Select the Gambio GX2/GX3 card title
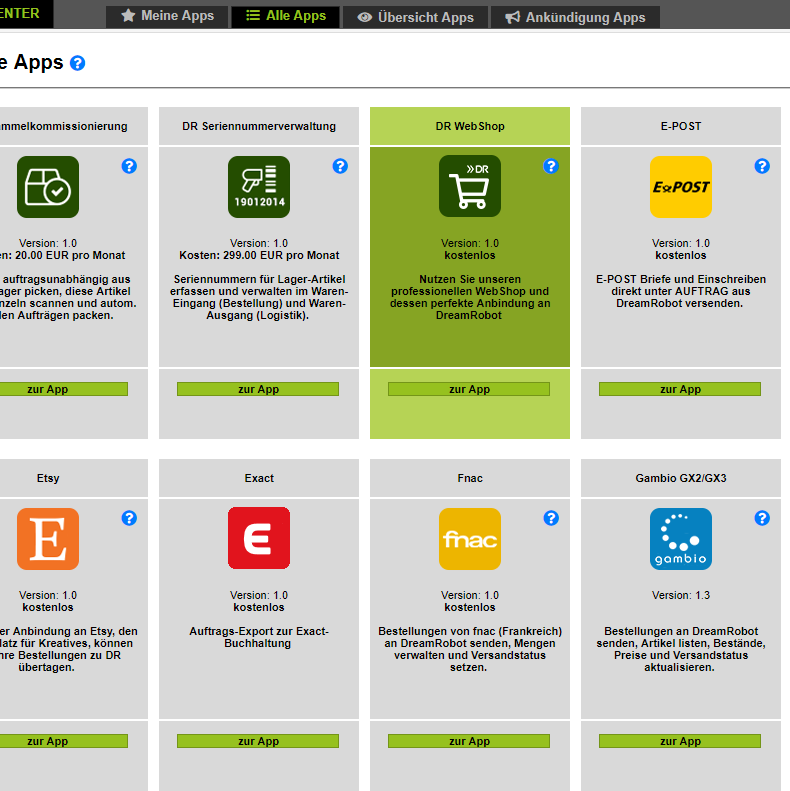 click(x=681, y=478)
